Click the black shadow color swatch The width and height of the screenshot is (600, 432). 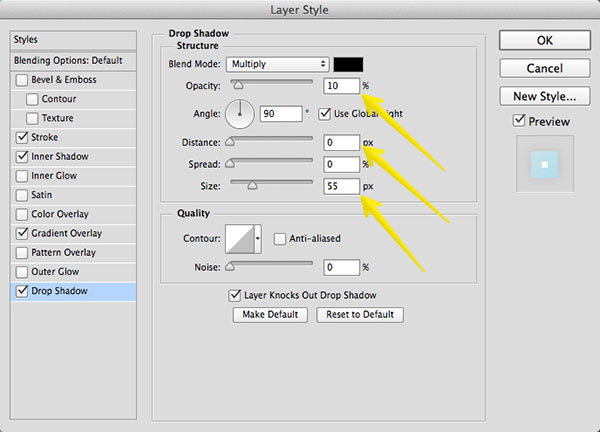click(349, 64)
